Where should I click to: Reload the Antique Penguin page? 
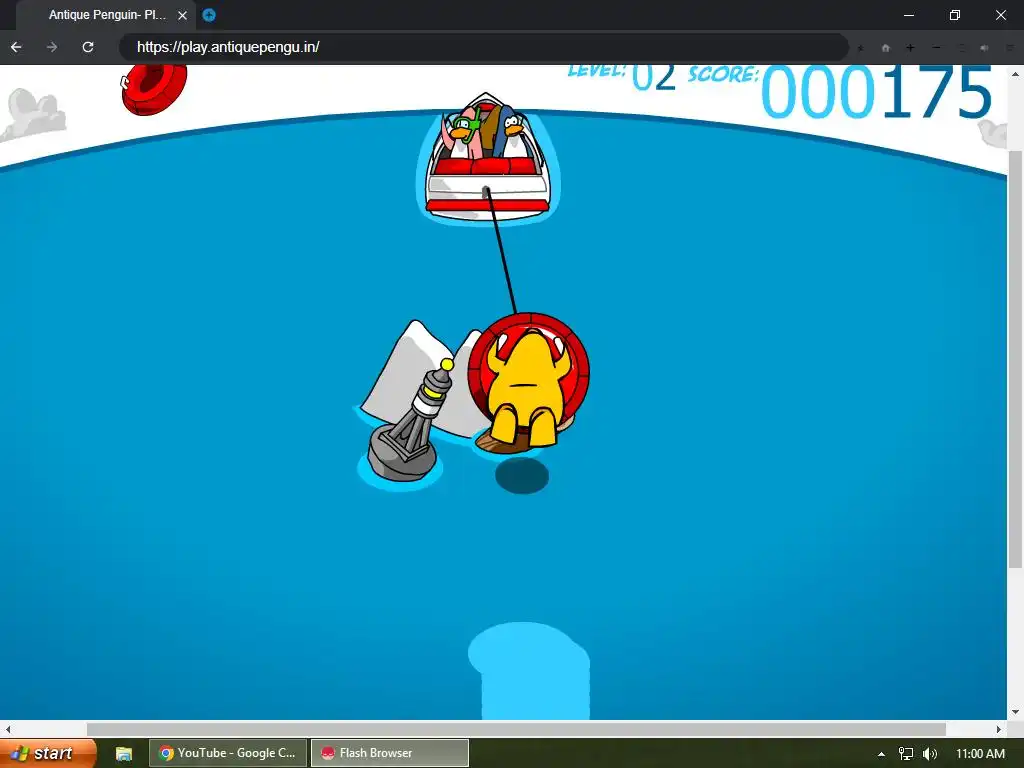click(88, 47)
